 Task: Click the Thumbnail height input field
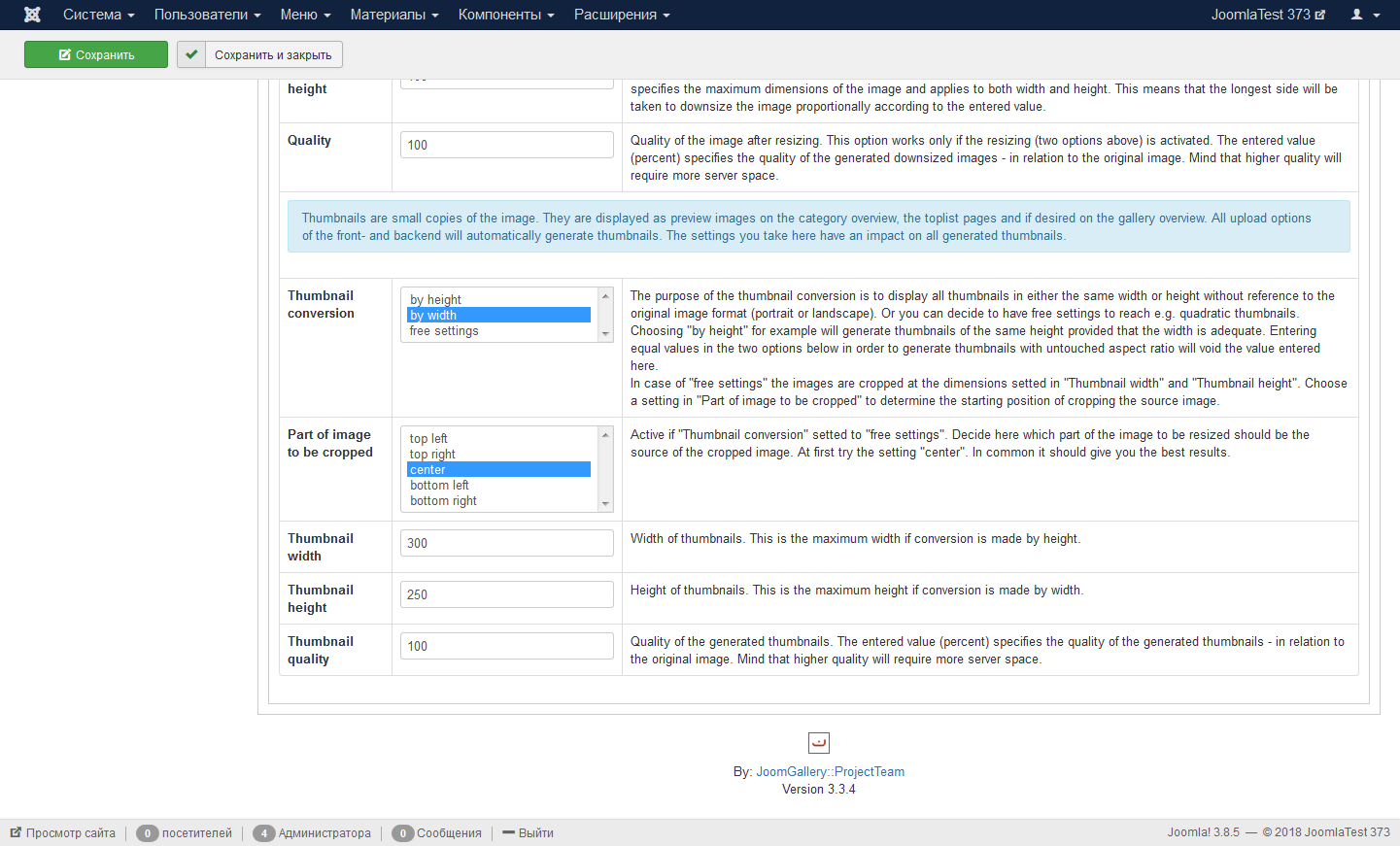[507, 594]
